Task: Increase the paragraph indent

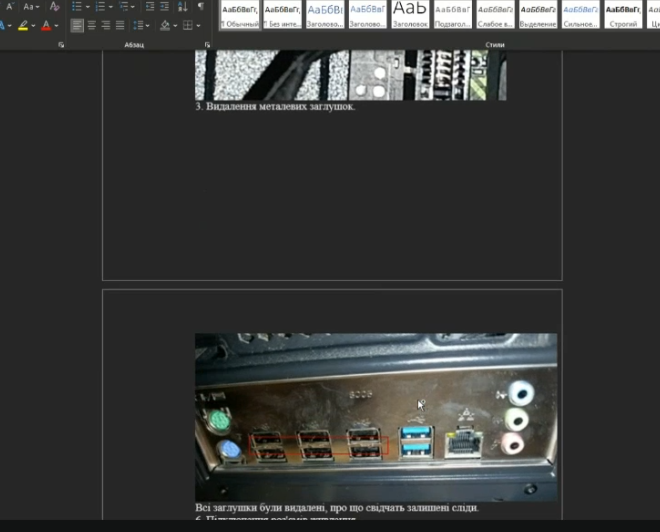Action: point(165,6)
